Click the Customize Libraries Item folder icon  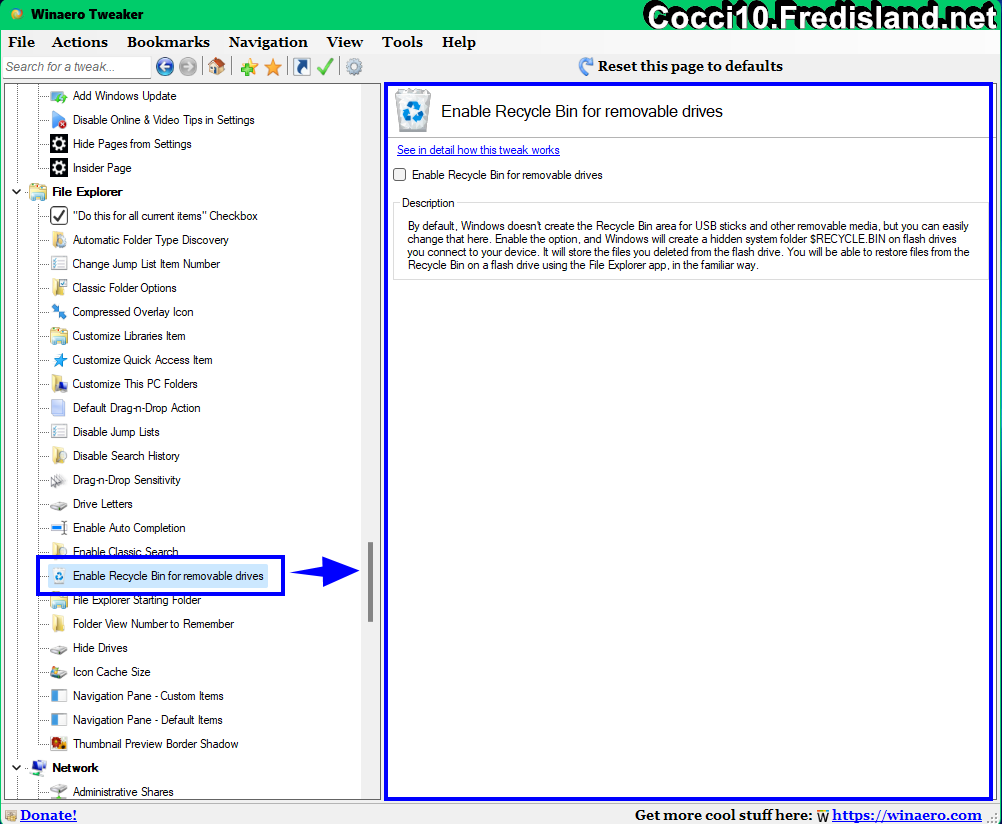[59, 336]
